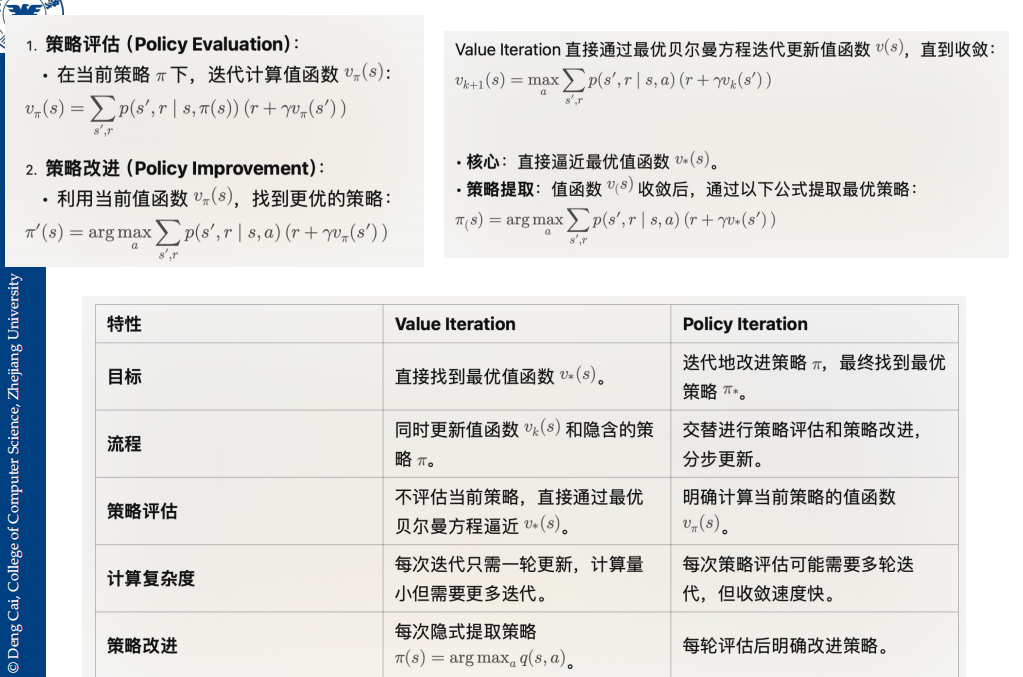Select the Policy Improvement heading
Viewport: 1023px width, 677px height.
click(185, 168)
